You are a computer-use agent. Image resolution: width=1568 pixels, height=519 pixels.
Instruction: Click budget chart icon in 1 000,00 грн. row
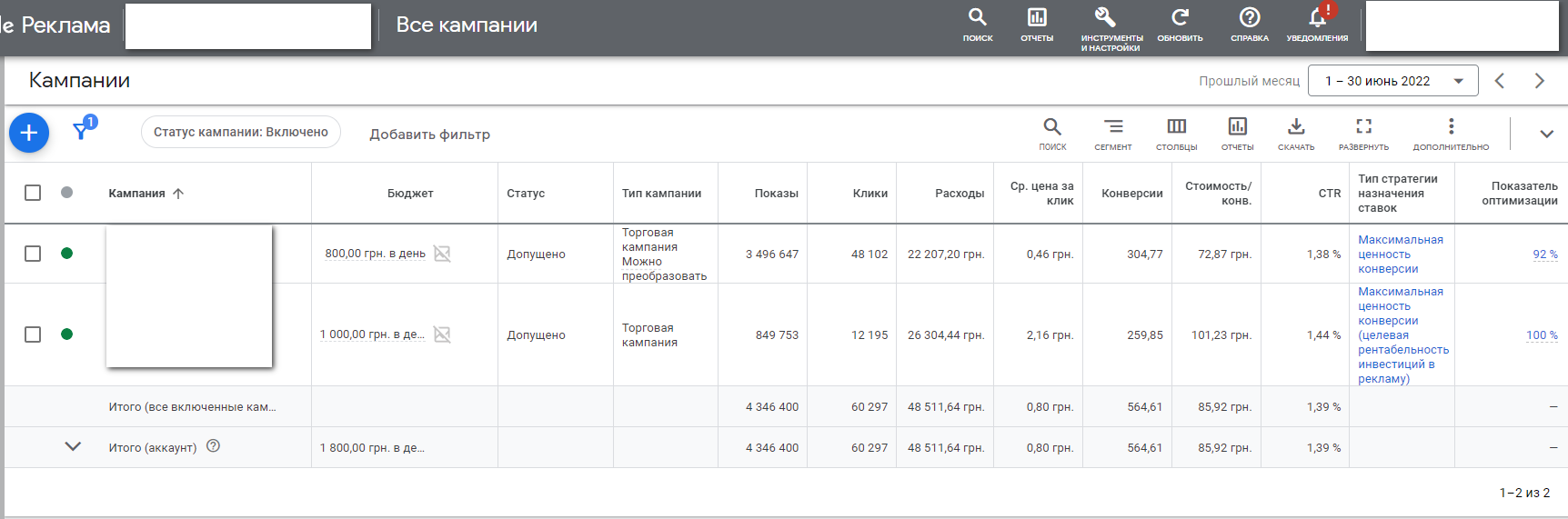(x=442, y=334)
